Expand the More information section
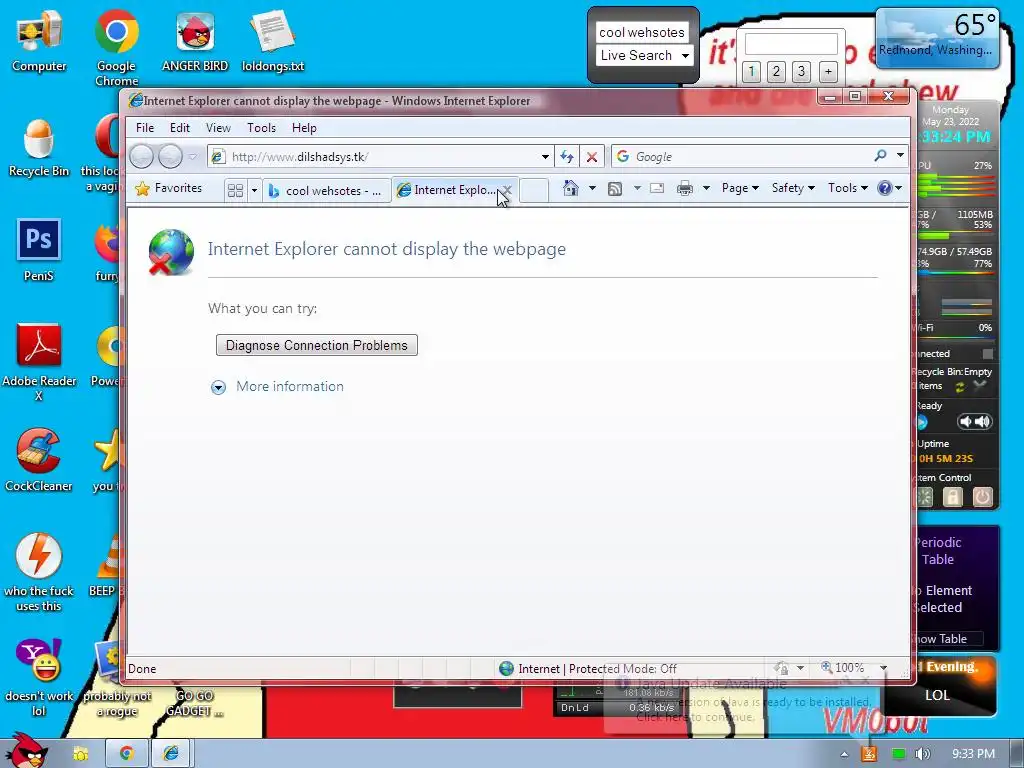Image resolution: width=1024 pixels, height=768 pixels. click(x=278, y=387)
